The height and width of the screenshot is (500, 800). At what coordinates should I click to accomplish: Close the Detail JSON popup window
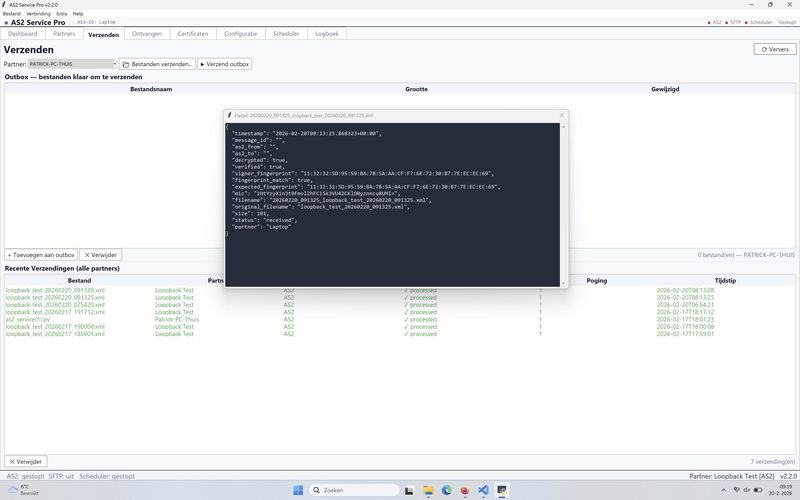tap(562, 115)
